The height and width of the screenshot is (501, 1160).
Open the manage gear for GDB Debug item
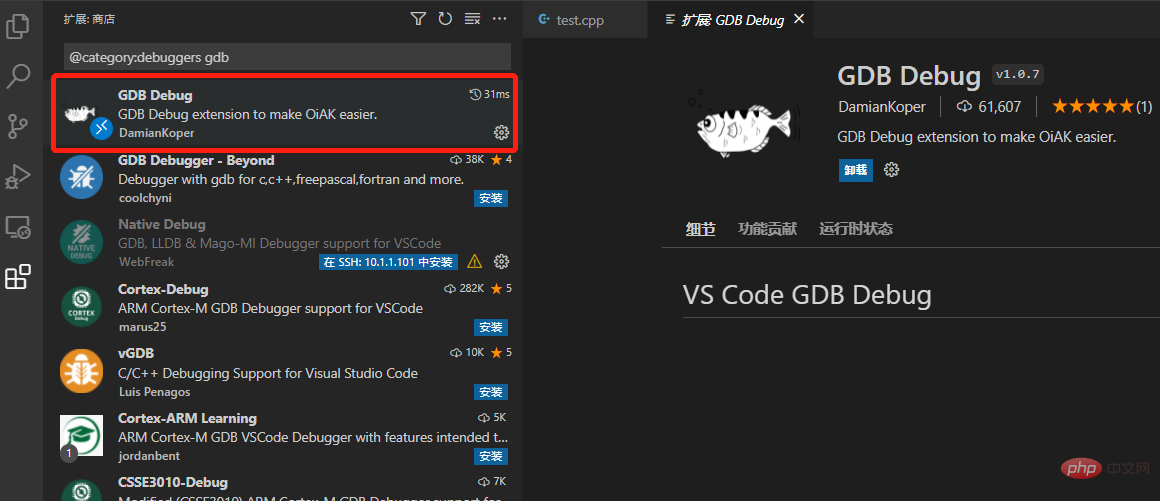tap(502, 133)
